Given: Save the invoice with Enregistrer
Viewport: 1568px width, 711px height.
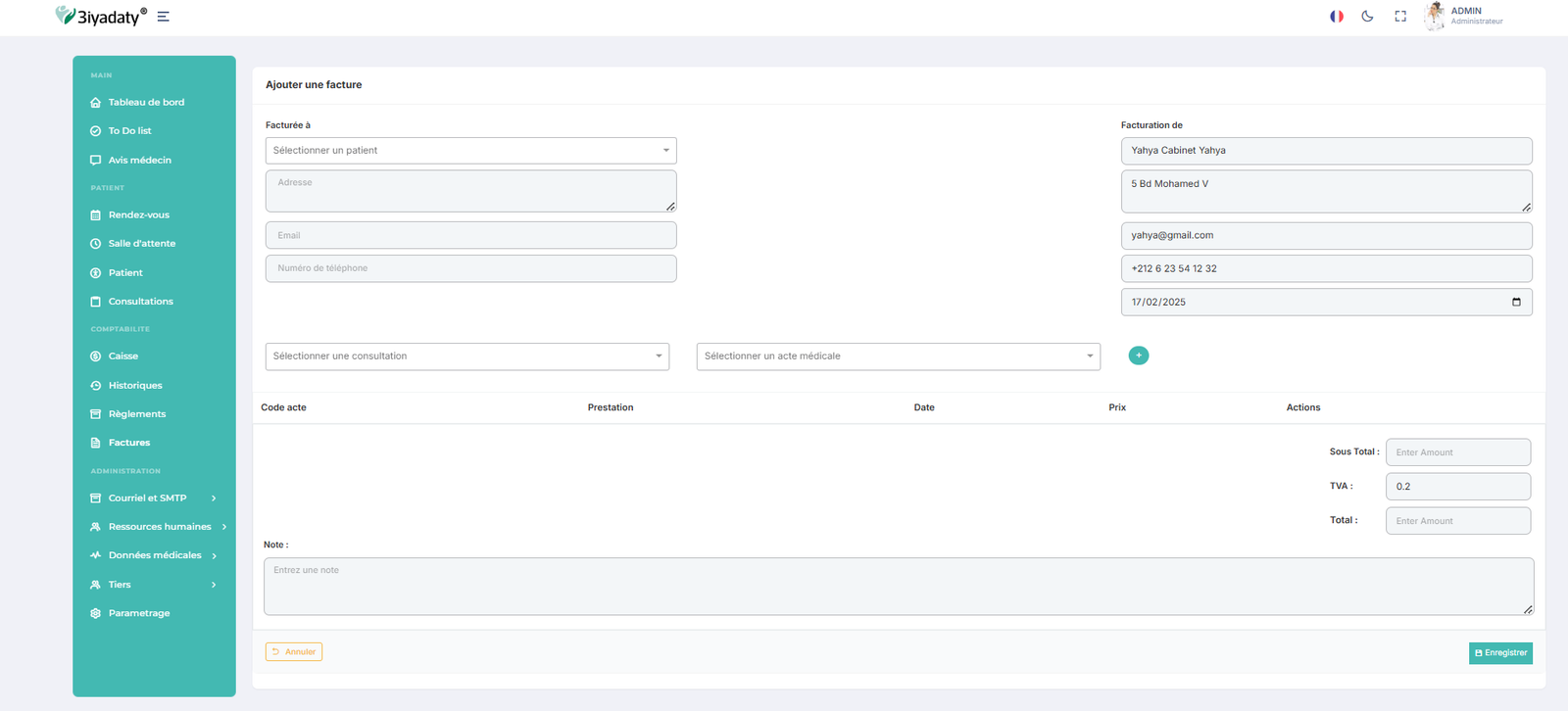Looking at the screenshot, I should pyautogui.click(x=1499, y=653).
